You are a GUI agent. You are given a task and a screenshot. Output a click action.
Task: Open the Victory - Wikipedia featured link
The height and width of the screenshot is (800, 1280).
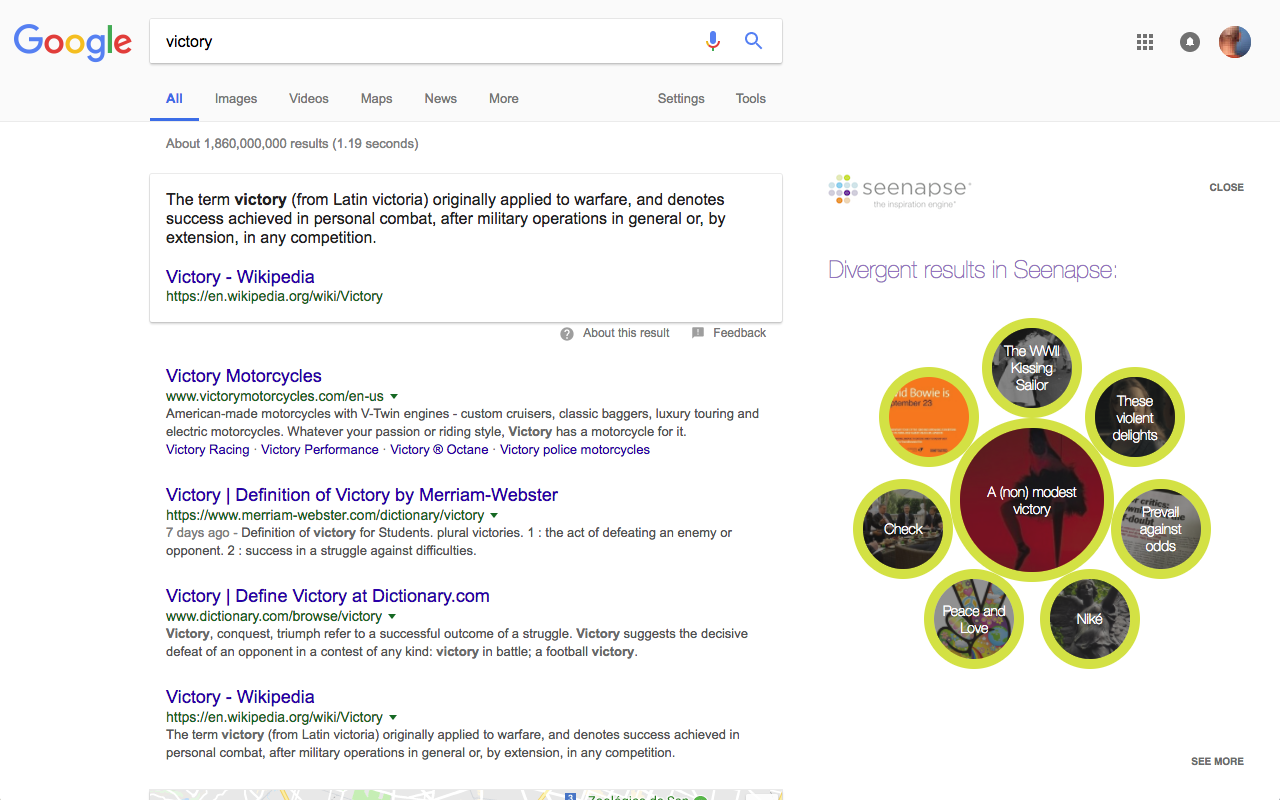[240, 276]
